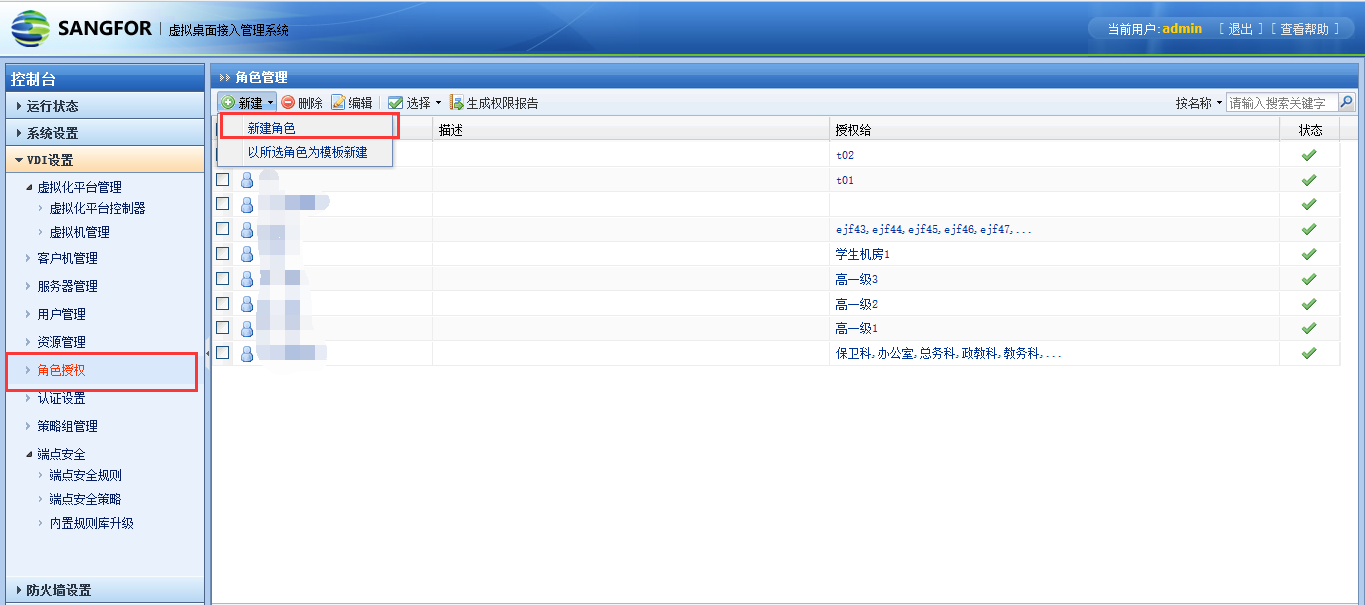Click the green status checkmark for 高一级2

(1308, 304)
